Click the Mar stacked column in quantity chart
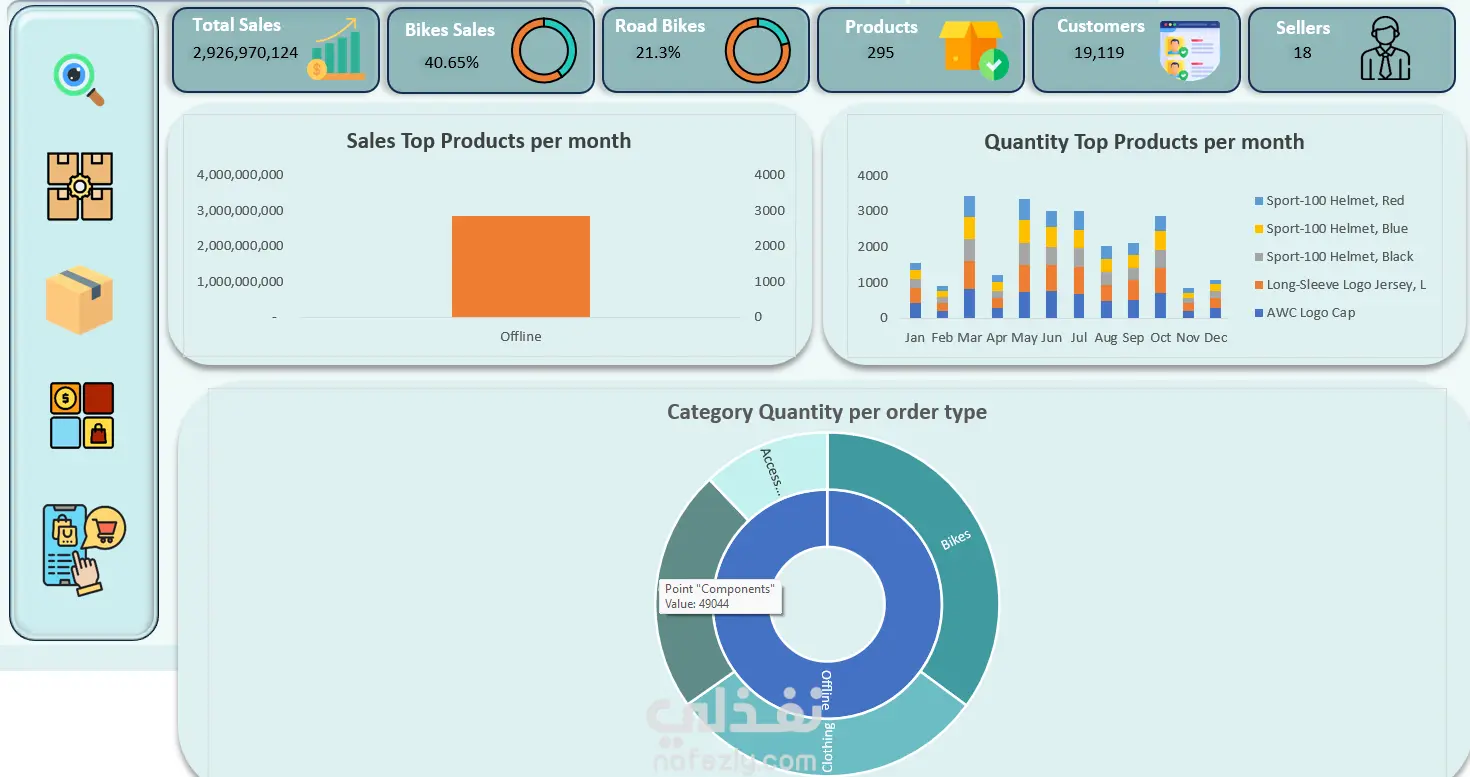1470x777 pixels. [969, 257]
